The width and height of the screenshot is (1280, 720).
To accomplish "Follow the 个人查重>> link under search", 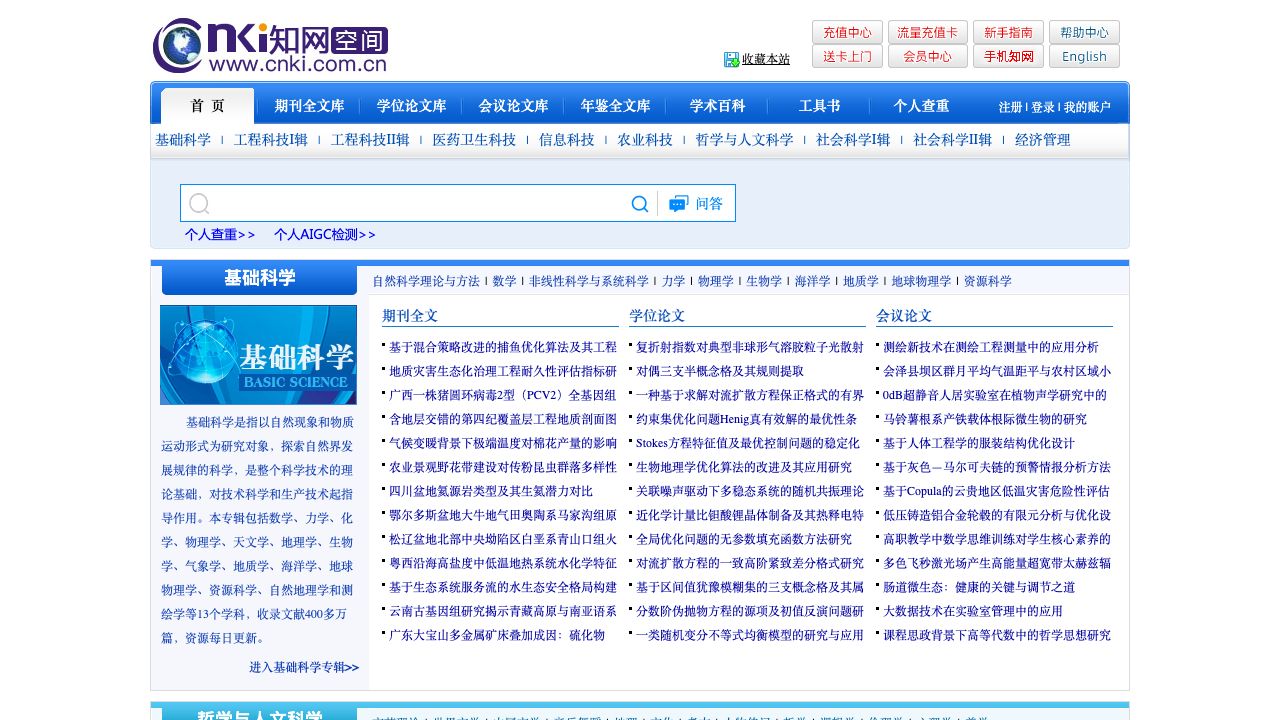I will point(219,235).
